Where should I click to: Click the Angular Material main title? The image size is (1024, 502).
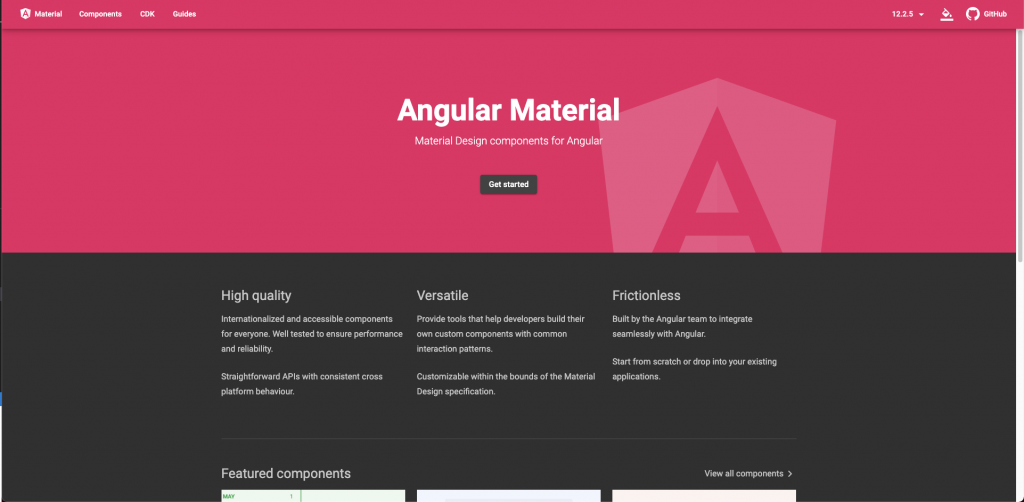pos(508,110)
